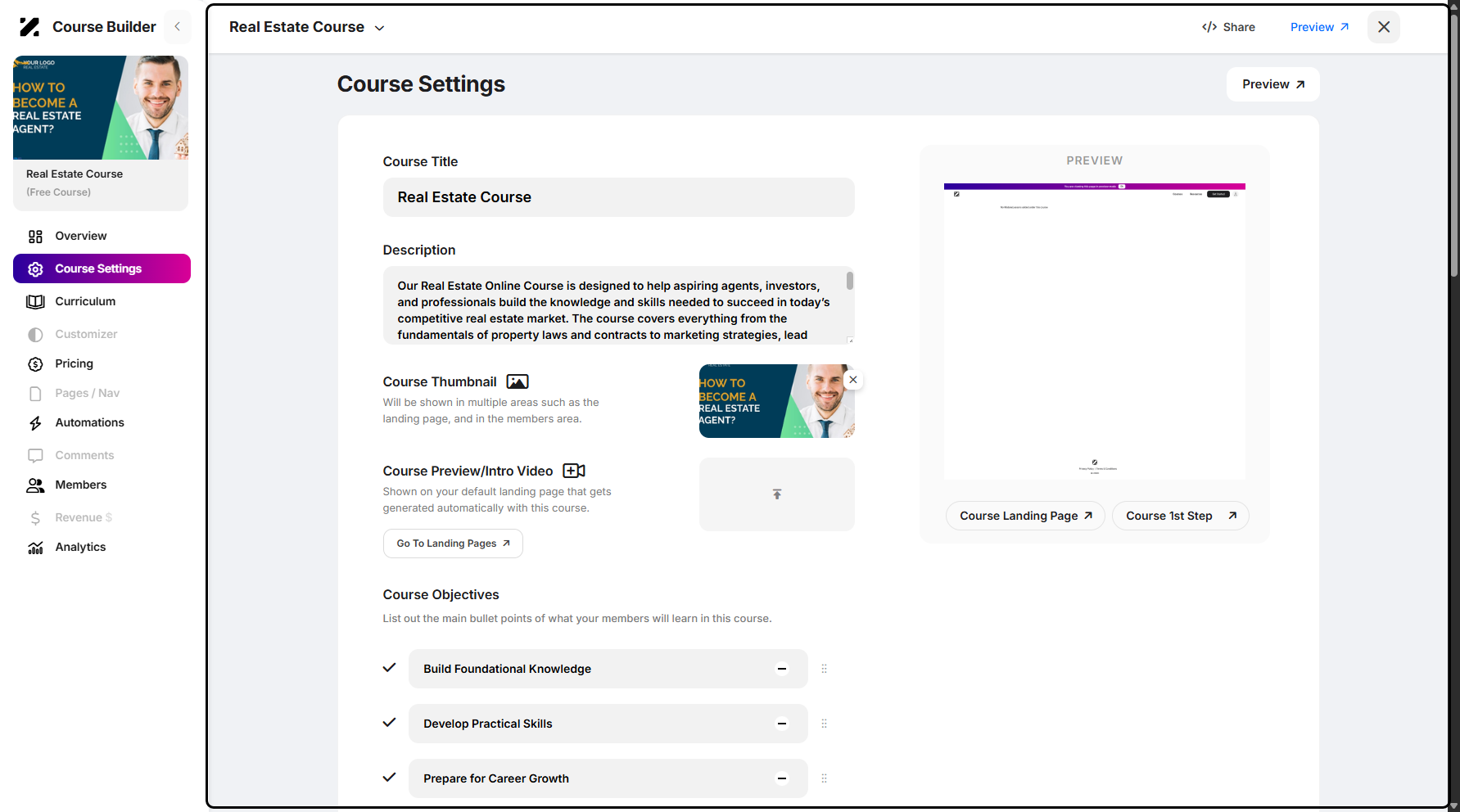The height and width of the screenshot is (812, 1460).
Task: Edit the Course Title input field
Action: coord(619,197)
